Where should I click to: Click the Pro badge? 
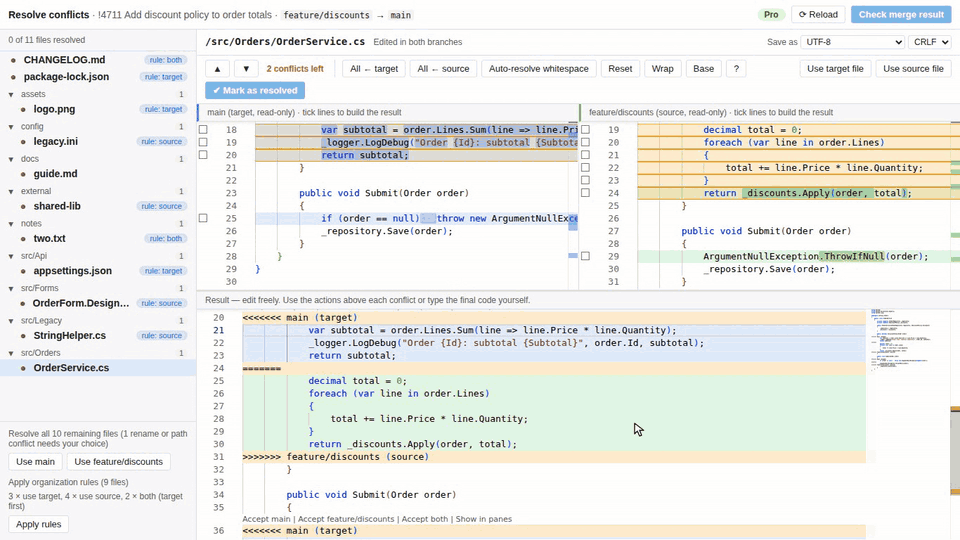click(x=771, y=15)
